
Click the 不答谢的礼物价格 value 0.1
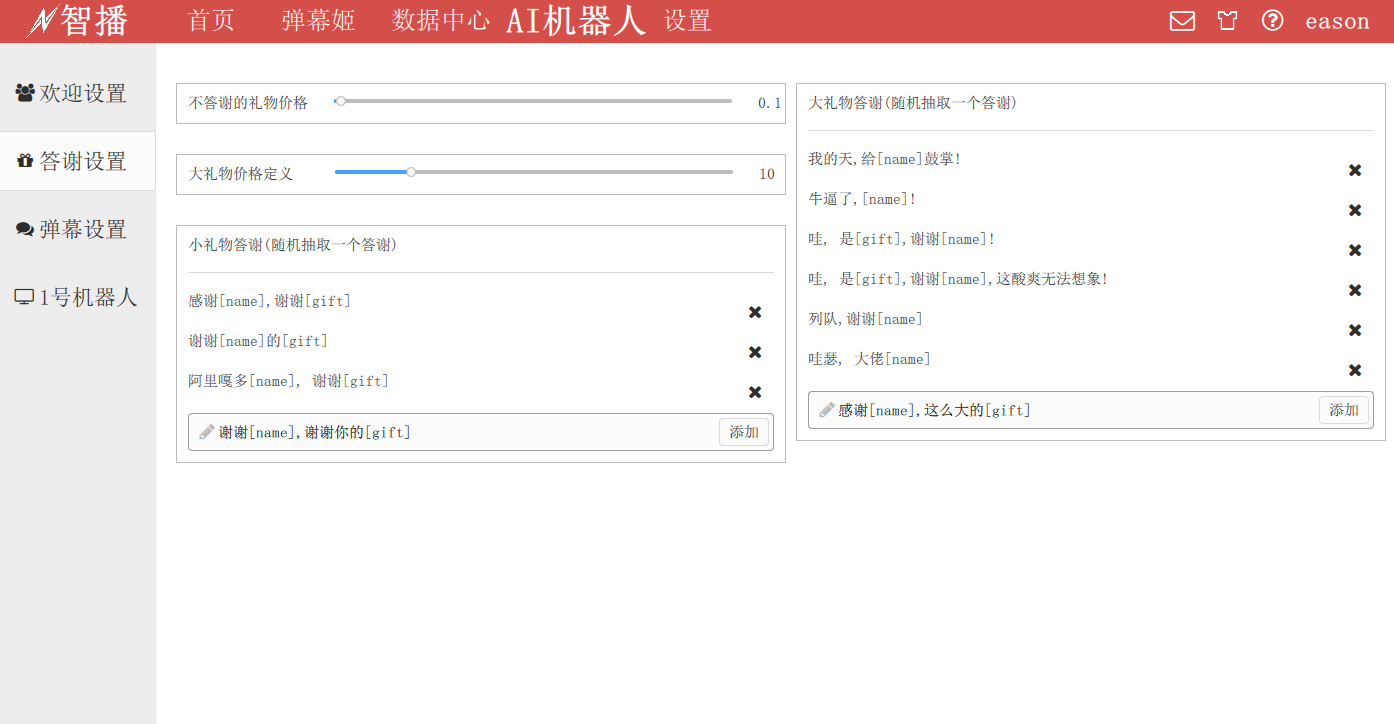pos(769,103)
